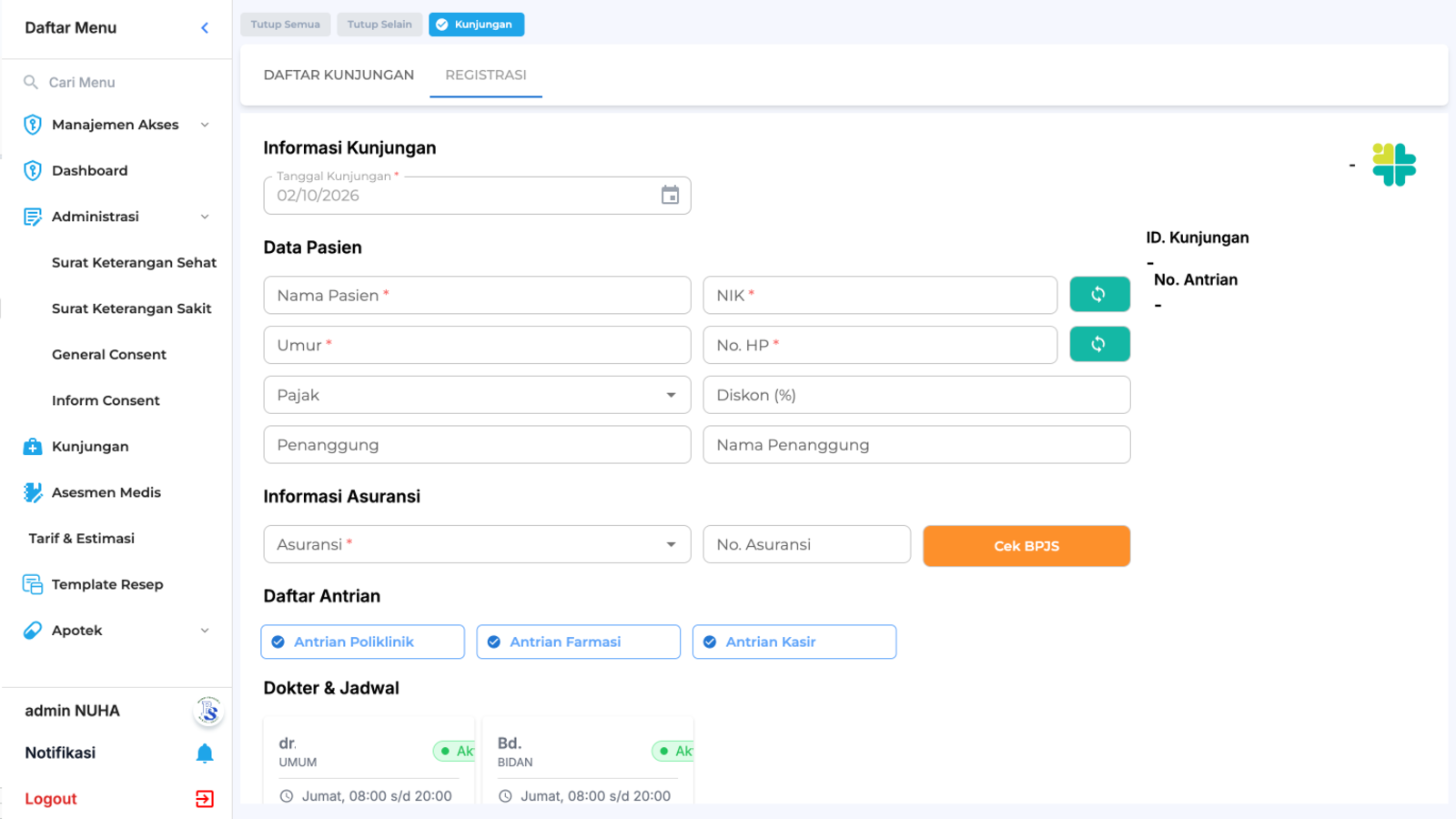Click the Logout link
1456x819 pixels.
pos(51,799)
